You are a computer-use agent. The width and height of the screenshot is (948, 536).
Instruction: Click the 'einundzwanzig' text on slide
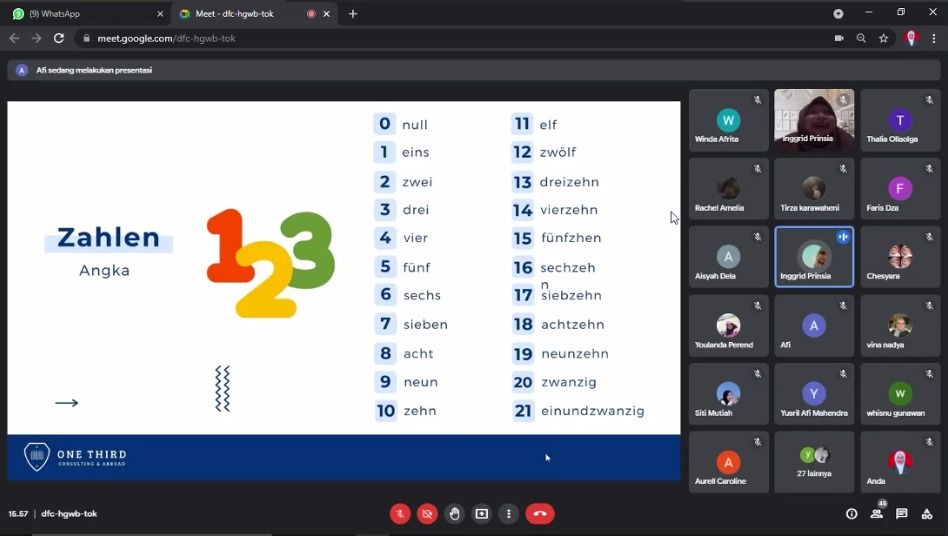[x=592, y=411]
